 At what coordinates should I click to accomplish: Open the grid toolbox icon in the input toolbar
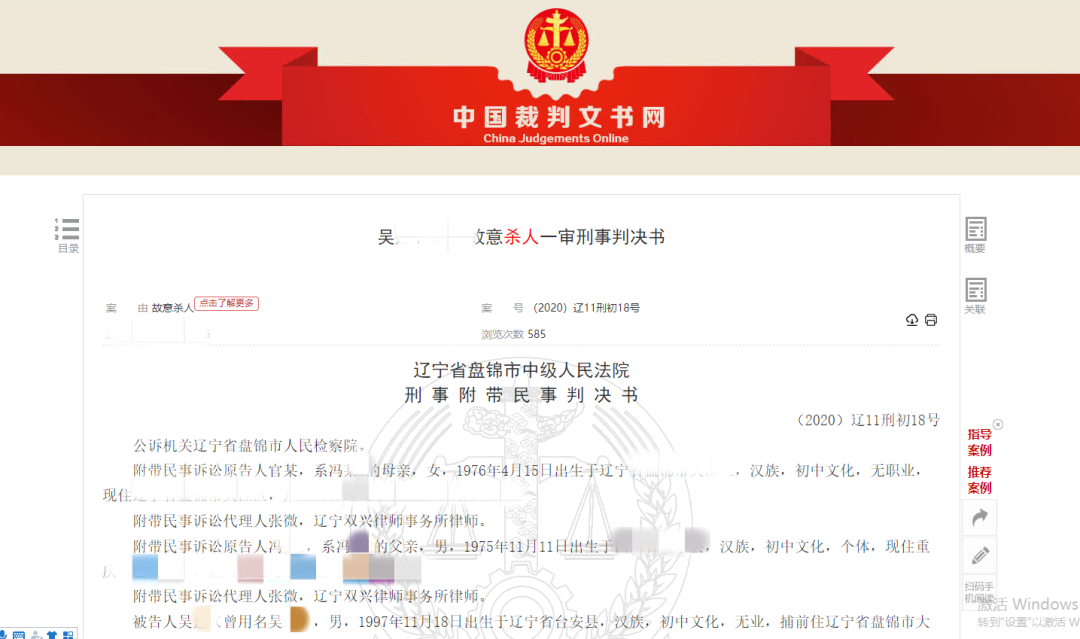67,635
